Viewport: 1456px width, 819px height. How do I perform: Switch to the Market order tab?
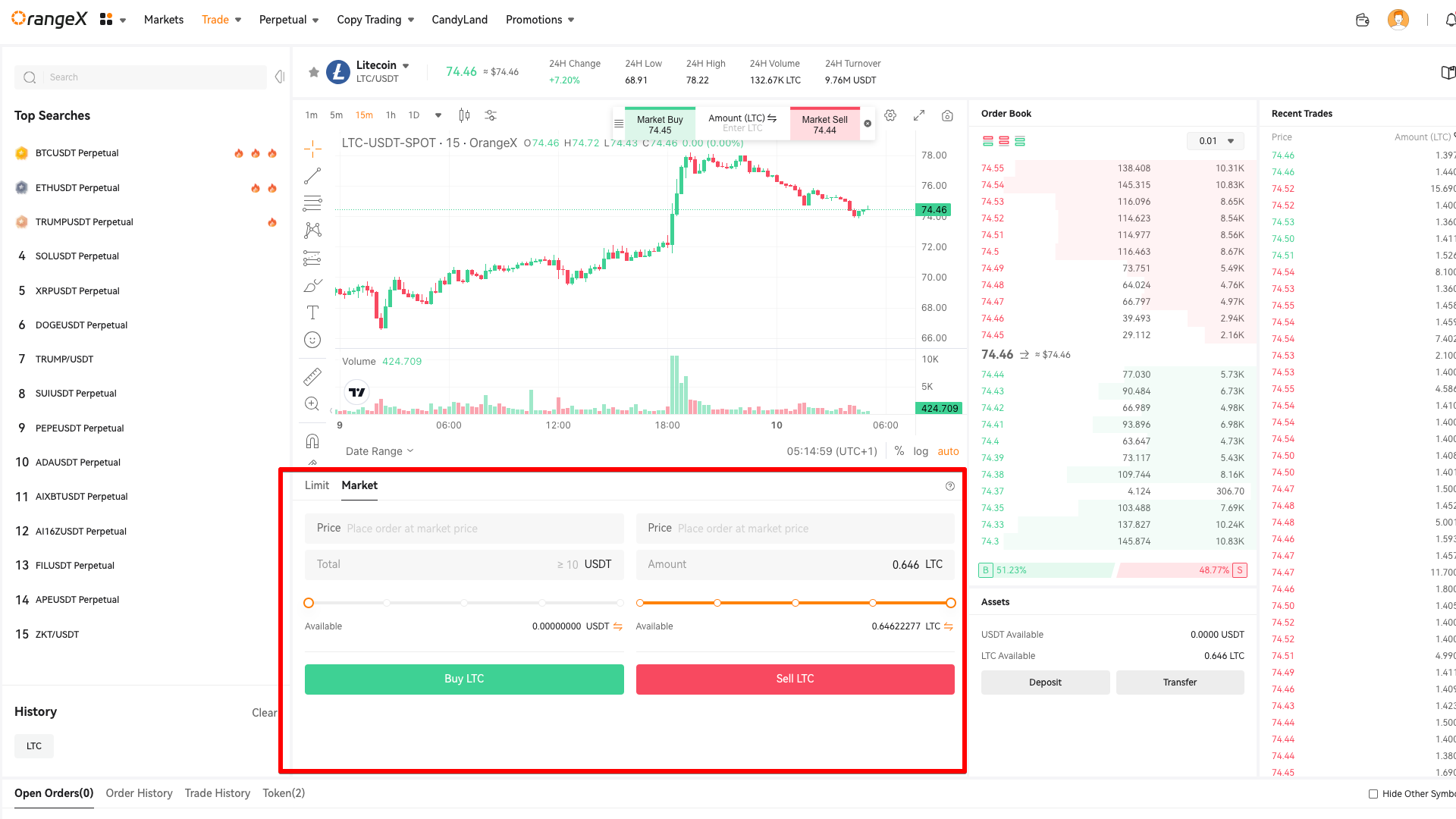click(x=359, y=485)
